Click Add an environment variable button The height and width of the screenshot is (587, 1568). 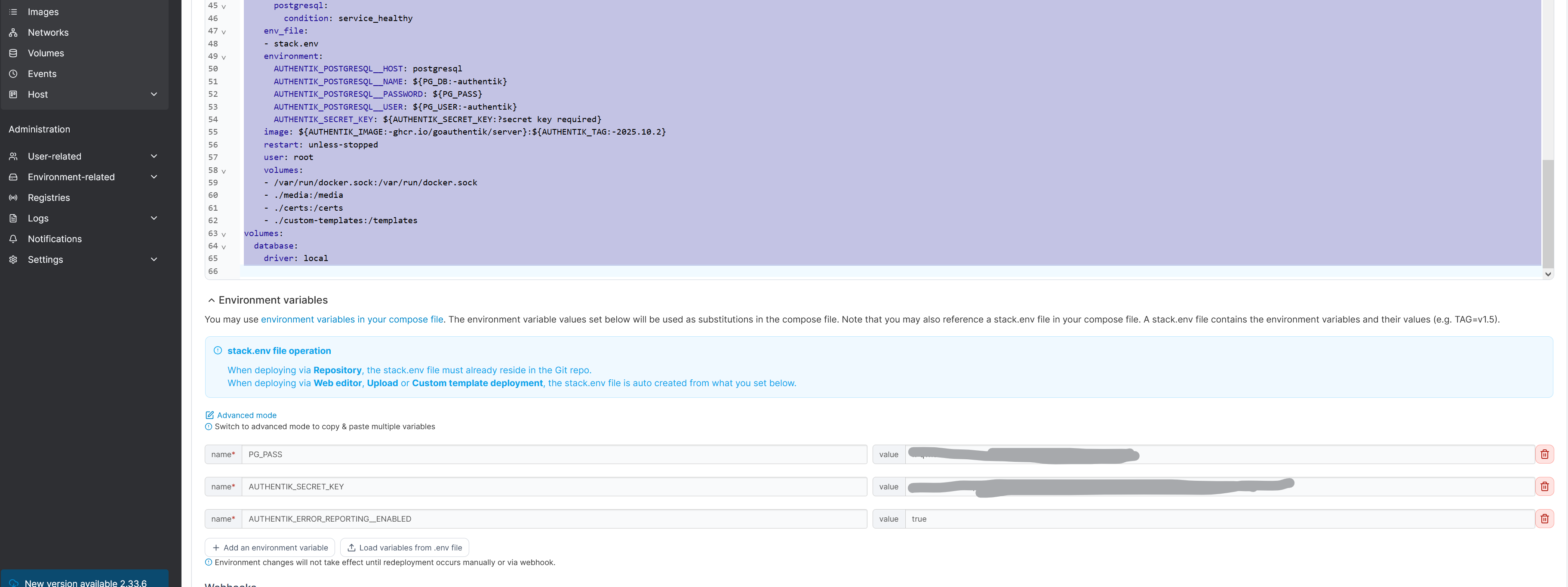(x=270, y=547)
